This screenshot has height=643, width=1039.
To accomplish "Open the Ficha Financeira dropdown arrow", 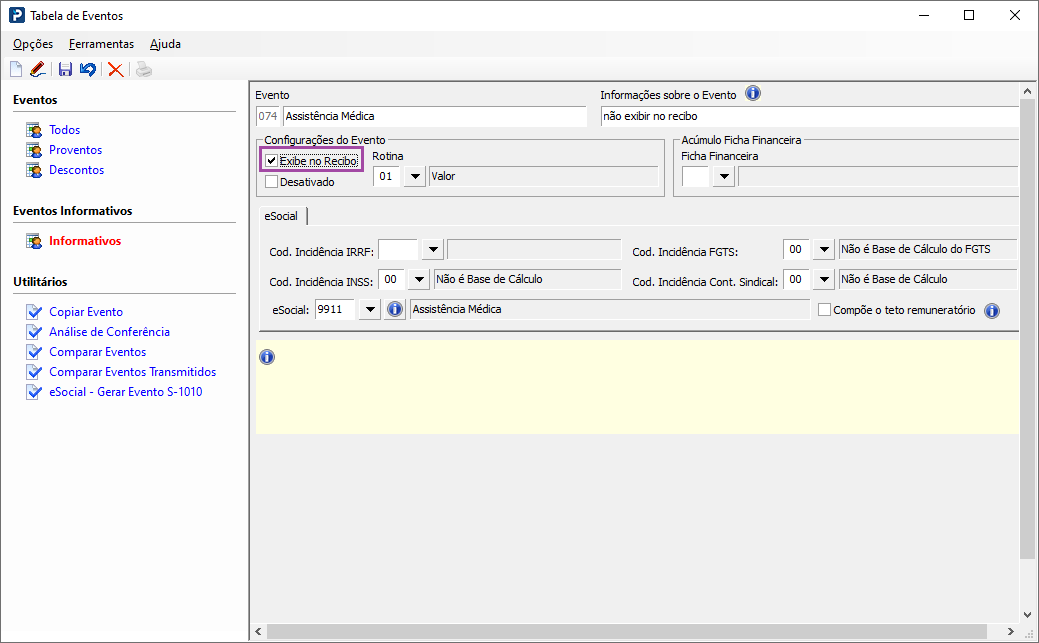I will tap(724, 176).
